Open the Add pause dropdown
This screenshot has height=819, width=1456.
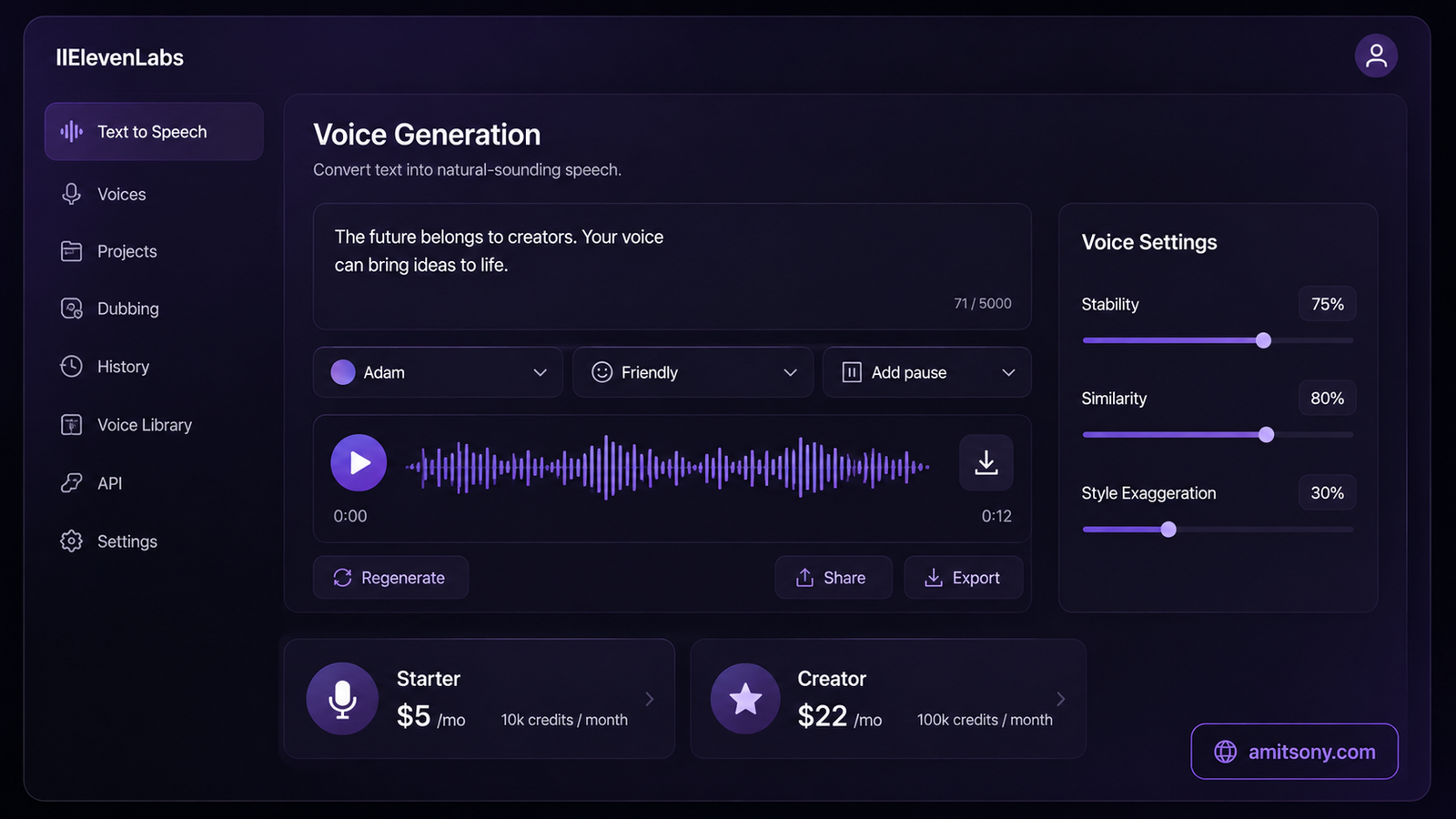[926, 372]
